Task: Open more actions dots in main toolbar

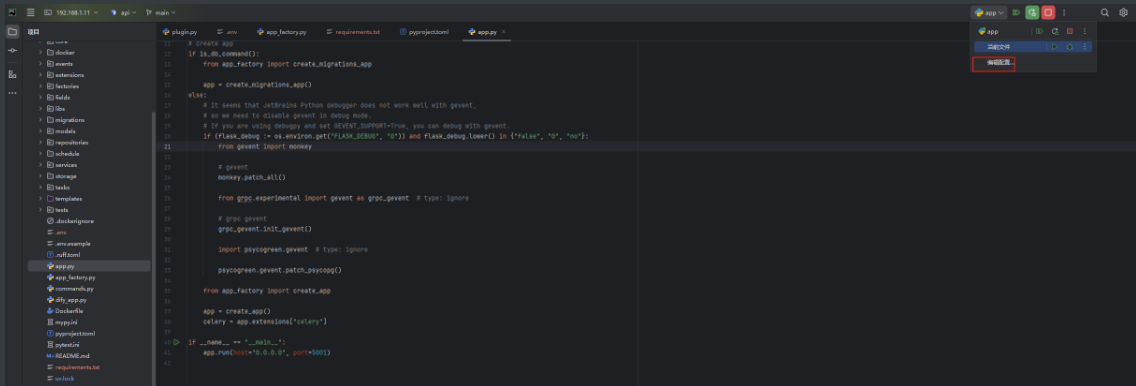Action: coord(1064,12)
